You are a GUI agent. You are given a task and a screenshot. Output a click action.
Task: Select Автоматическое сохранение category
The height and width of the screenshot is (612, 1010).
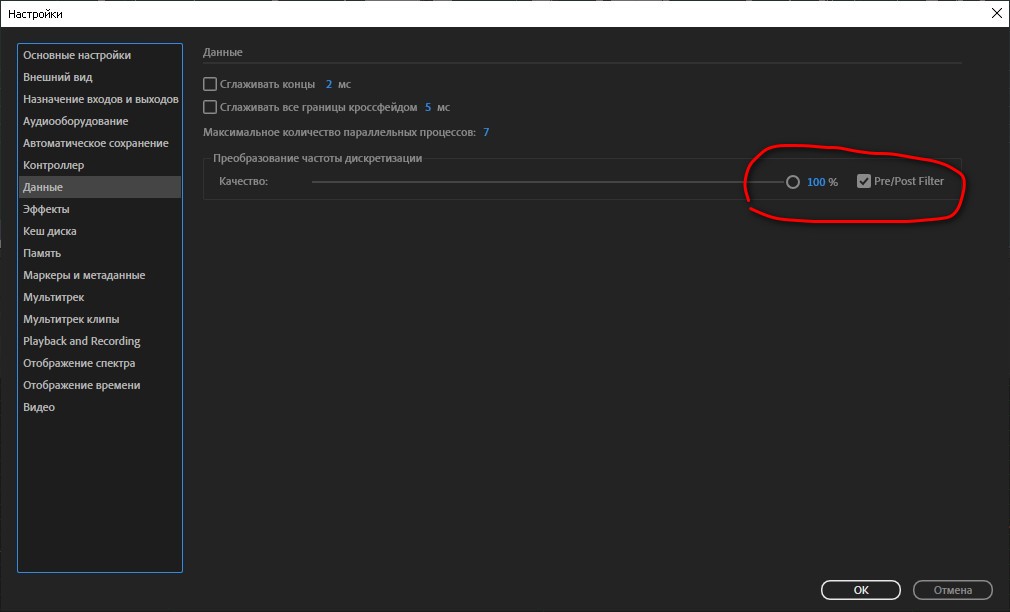click(x=96, y=144)
